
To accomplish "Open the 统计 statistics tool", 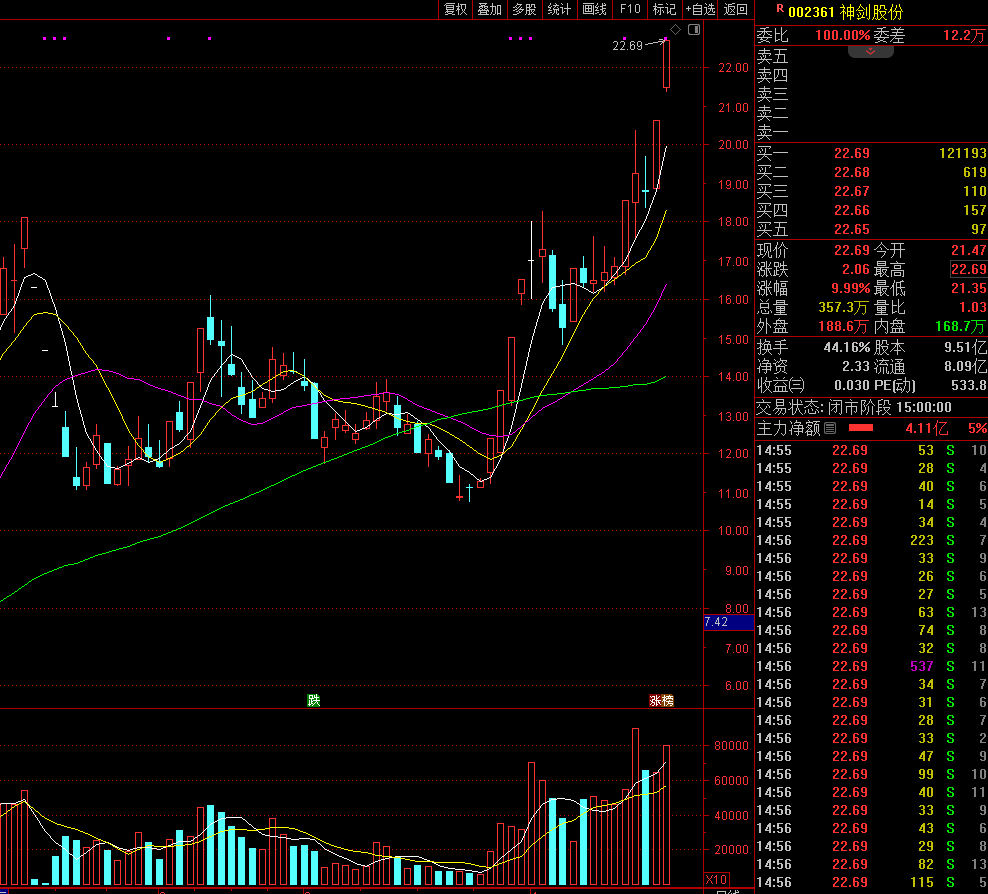I will 559,9.
